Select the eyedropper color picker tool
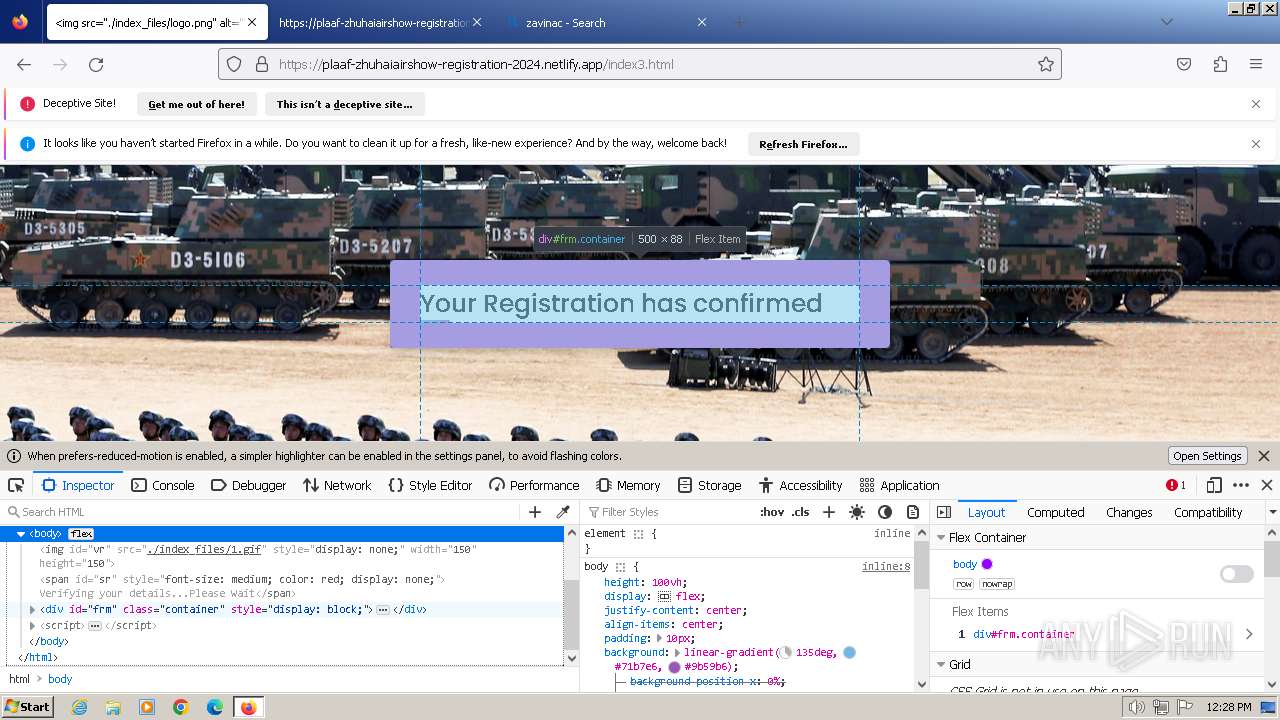Screen dimensions: 1280x720 point(563,512)
